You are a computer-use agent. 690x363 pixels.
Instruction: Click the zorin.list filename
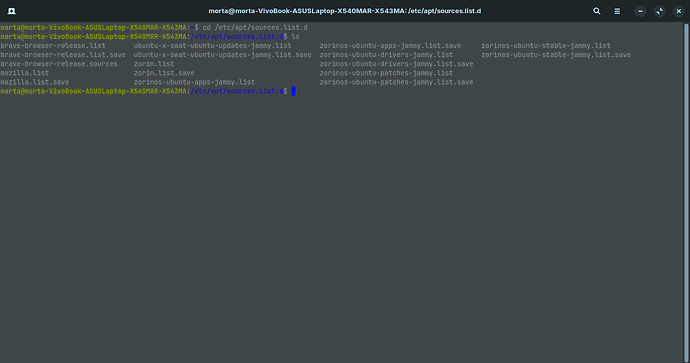click(x=154, y=64)
